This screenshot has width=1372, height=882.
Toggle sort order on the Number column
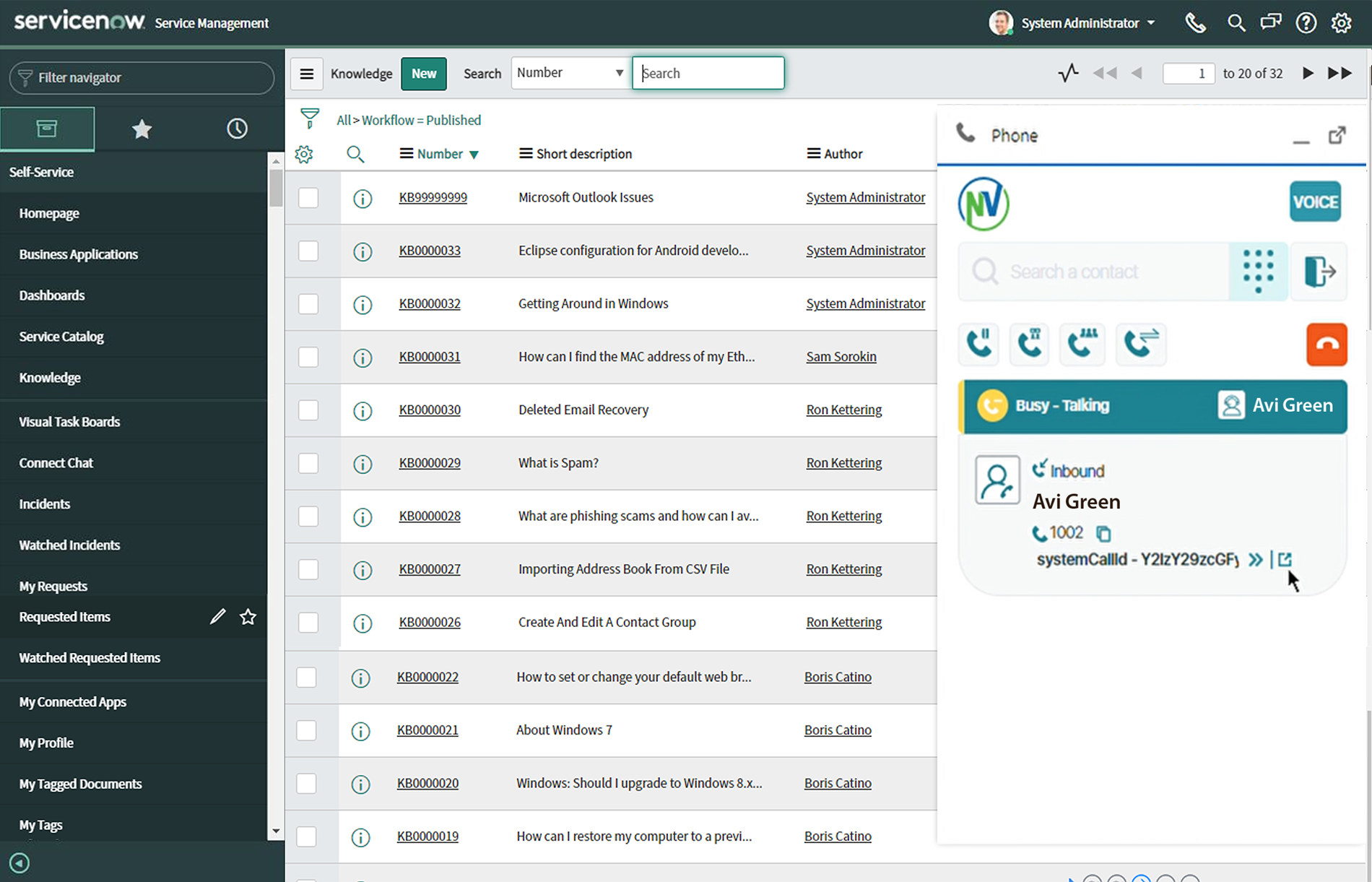tap(474, 154)
